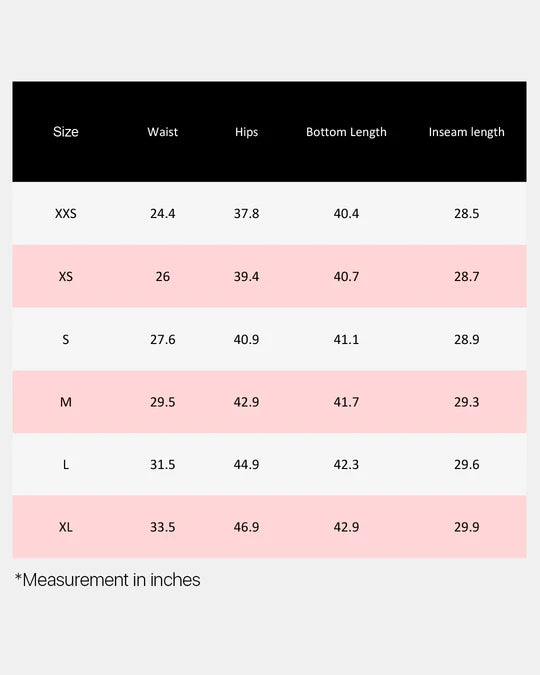The width and height of the screenshot is (540, 675).
Task: Select the XXS size row label
Action: pos(65,214)
